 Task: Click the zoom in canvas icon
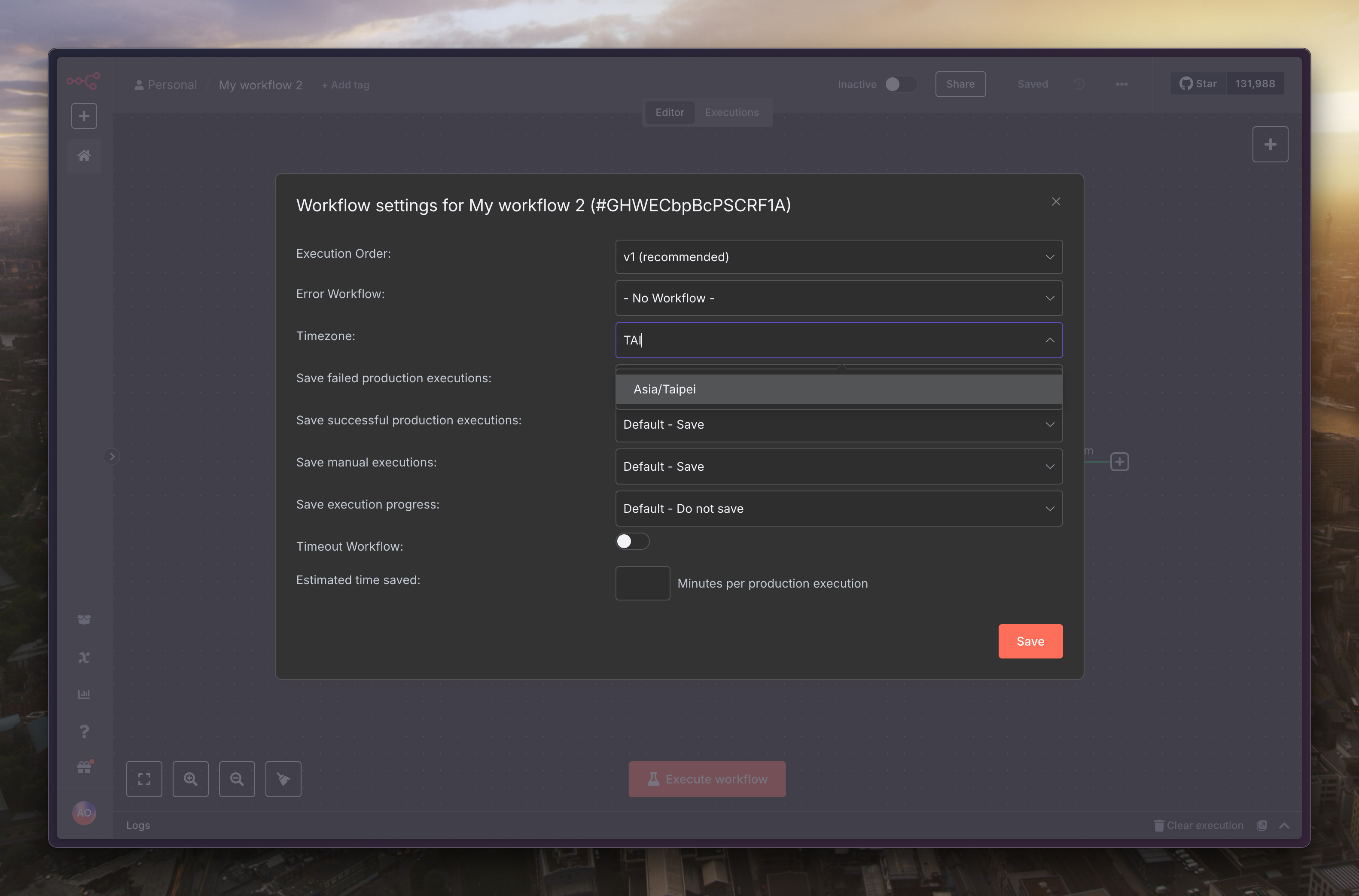[x=190, y=779]
